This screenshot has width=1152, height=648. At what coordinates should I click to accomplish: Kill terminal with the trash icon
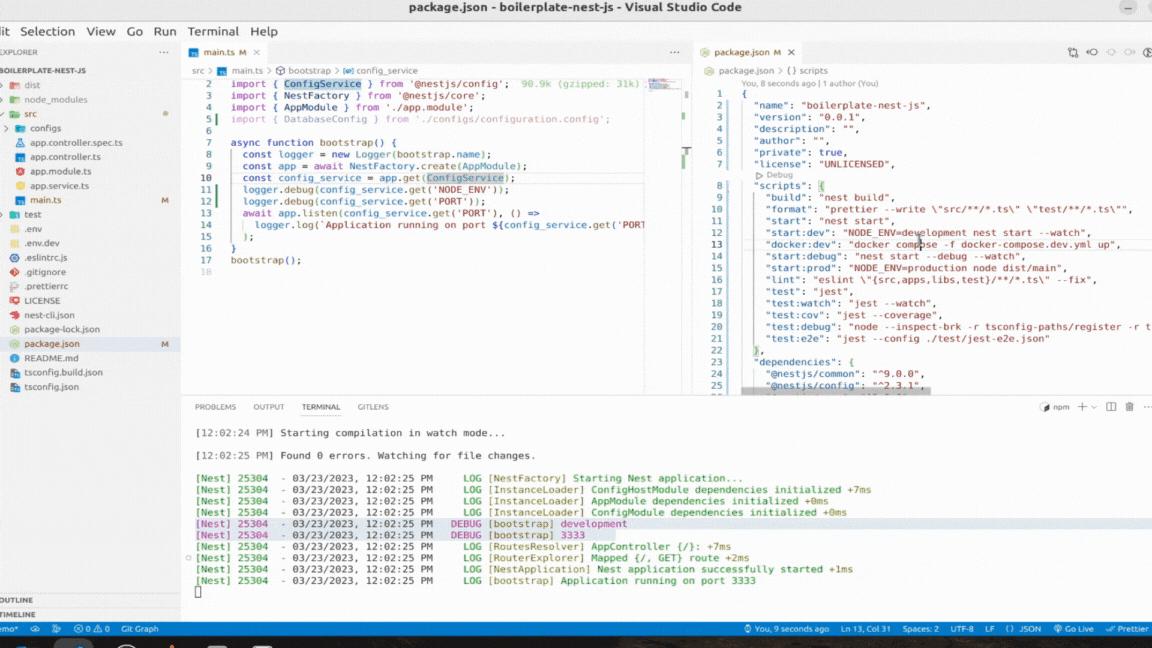coord(1130,407)
